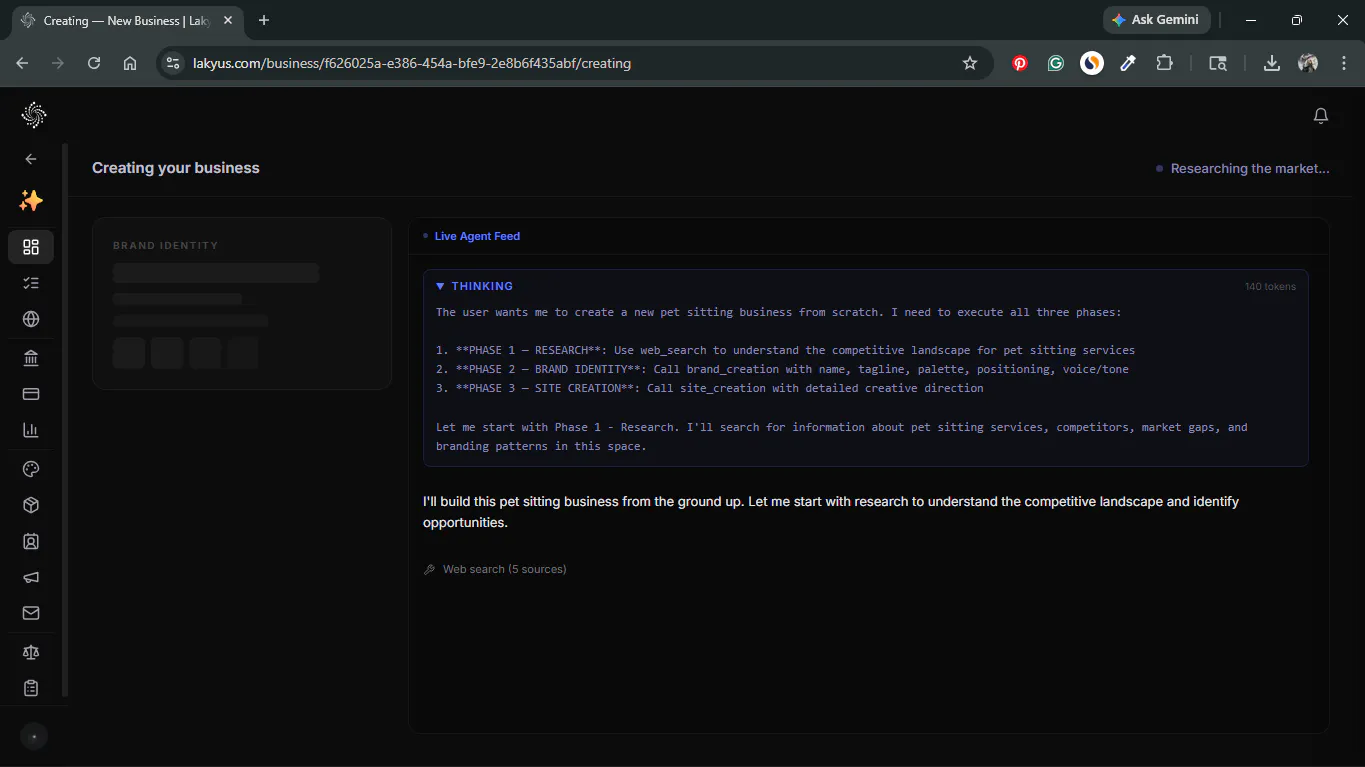Collapse the THINKING section

tap(474, 286)
